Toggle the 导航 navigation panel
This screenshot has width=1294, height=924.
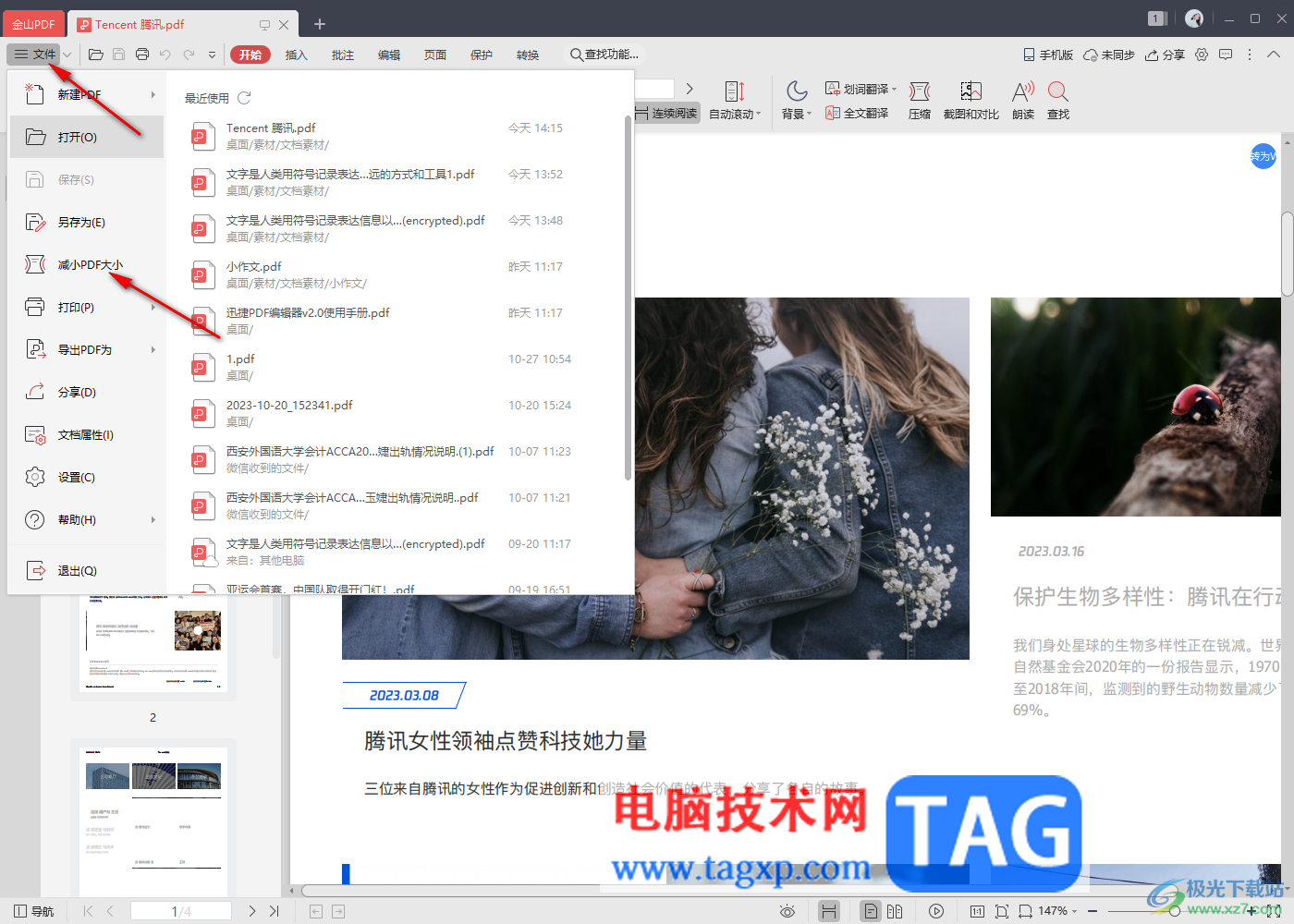[34, 911]
